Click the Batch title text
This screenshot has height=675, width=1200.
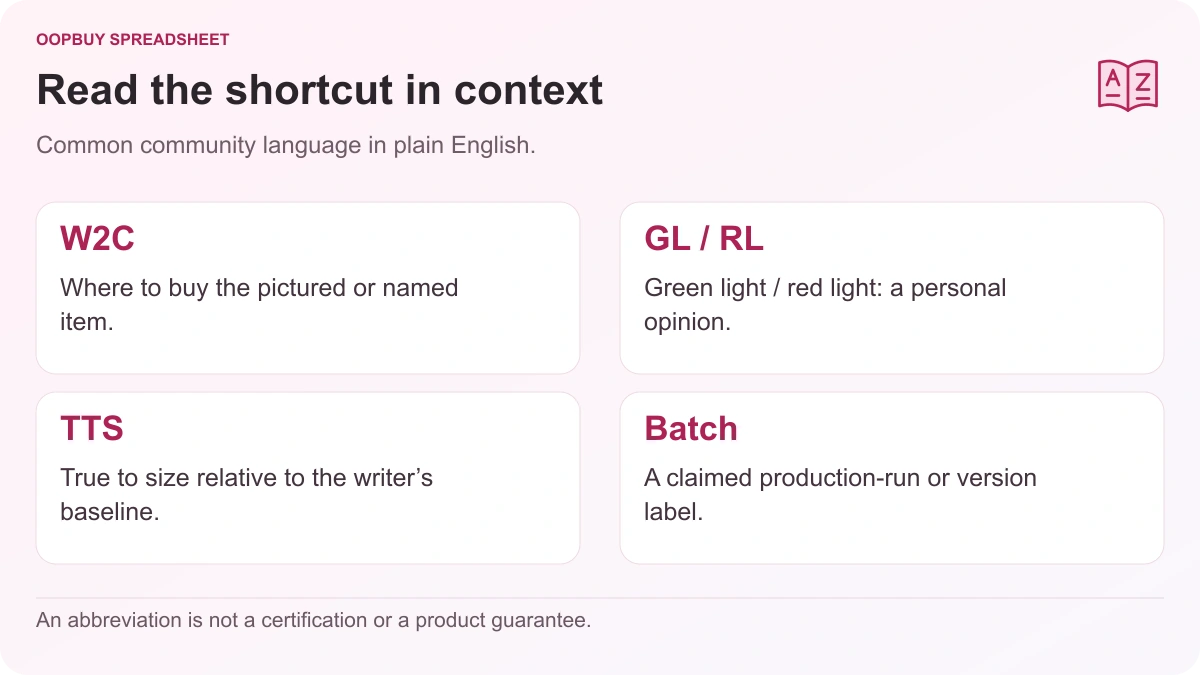click(x=691, y=428)
